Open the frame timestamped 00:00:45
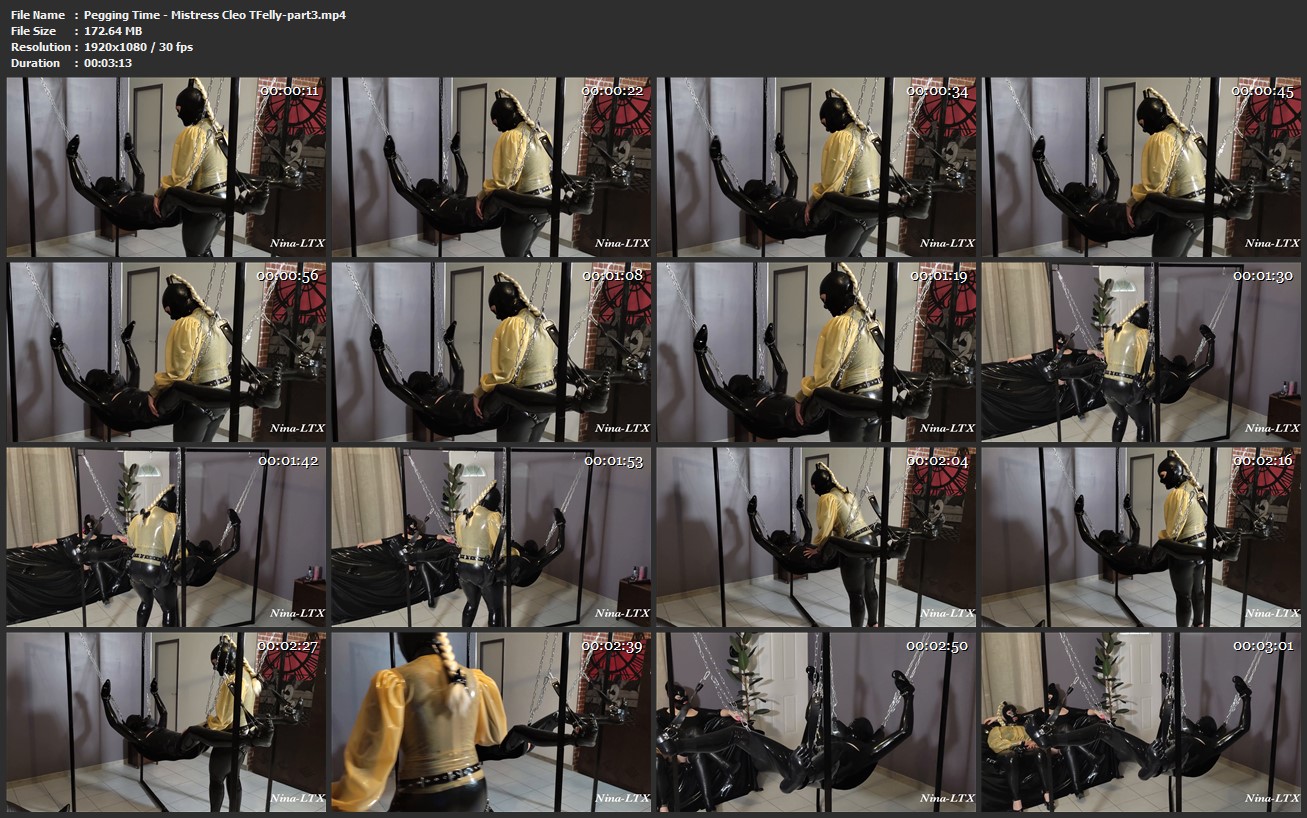1307x818 pixels. [1141, 167]
